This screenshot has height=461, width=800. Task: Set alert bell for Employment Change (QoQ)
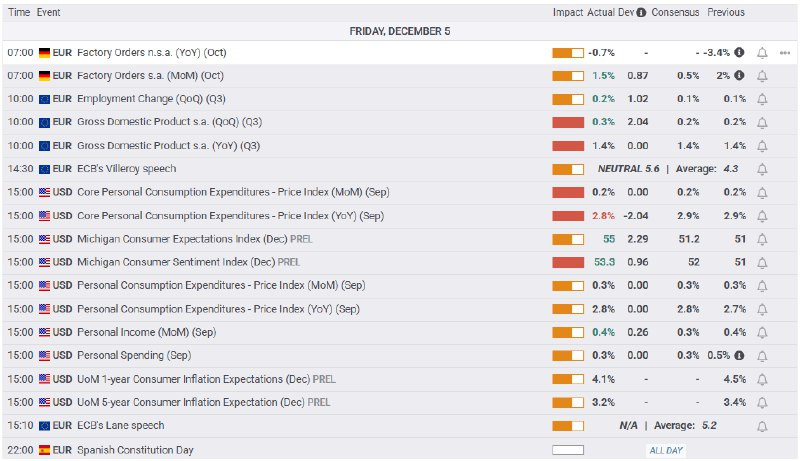(x=763, y=99)
